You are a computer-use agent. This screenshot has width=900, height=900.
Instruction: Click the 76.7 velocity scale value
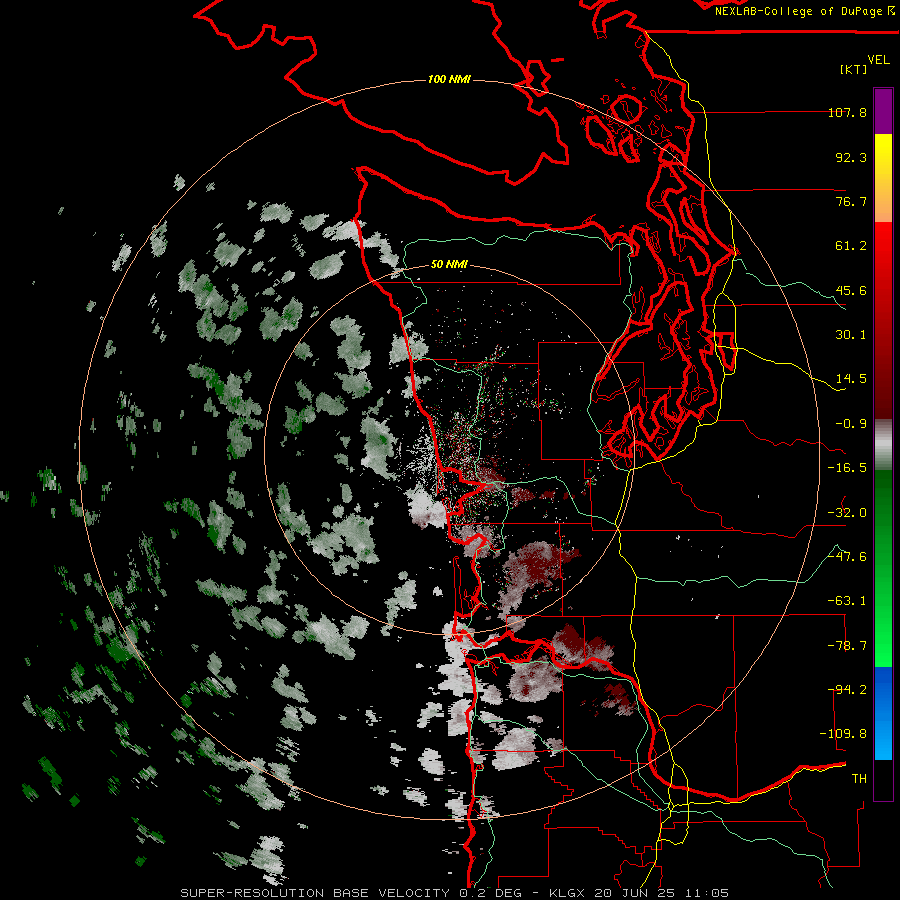coord(851,201)
